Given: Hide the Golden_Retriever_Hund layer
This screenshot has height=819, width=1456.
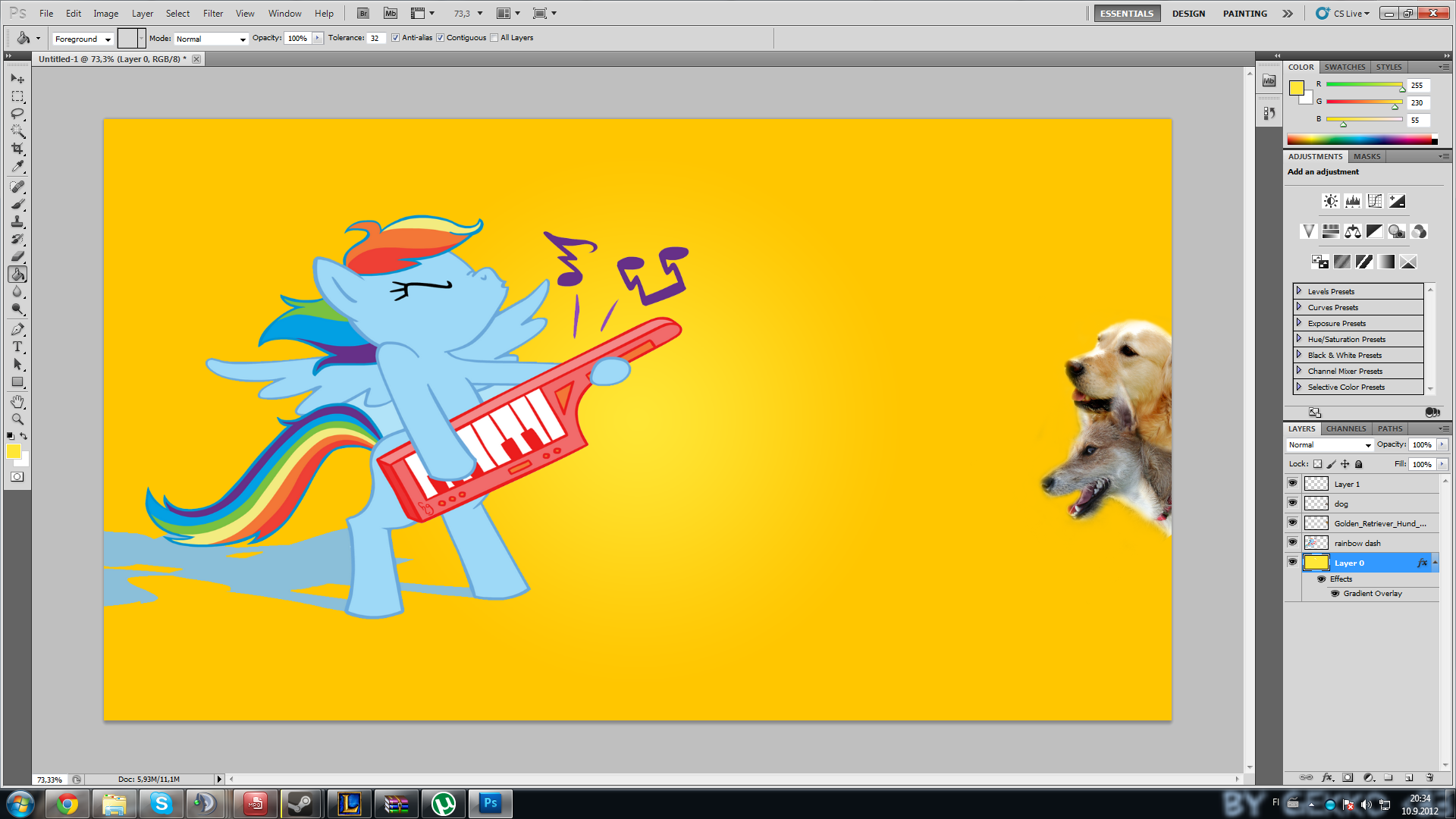Looking at the screenshot, I should pyautogui.click(x=1292, y=522).
